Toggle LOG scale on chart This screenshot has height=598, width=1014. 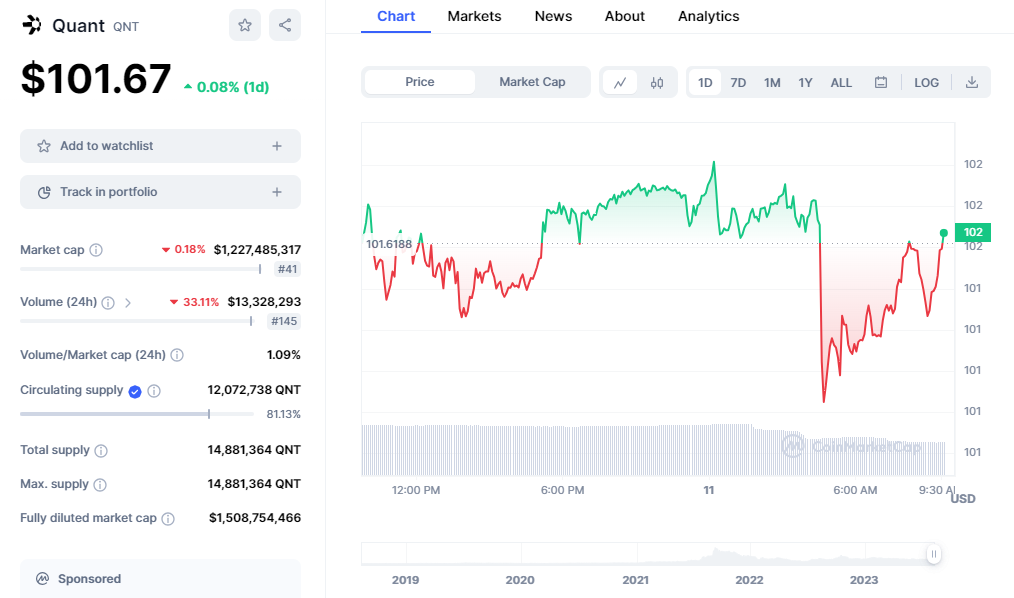[x=926, y=83]
